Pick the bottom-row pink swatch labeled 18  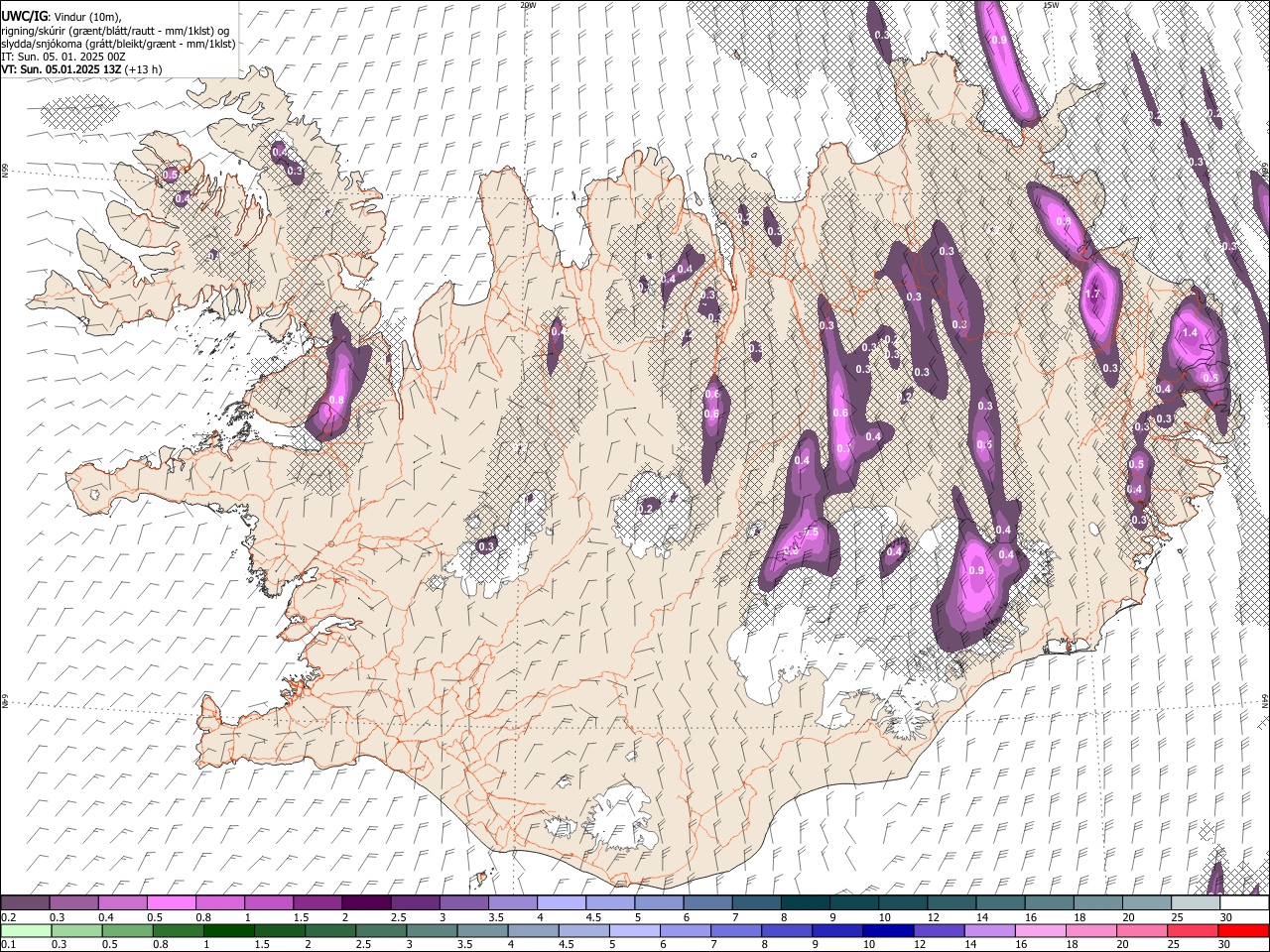coord(1091,930)
